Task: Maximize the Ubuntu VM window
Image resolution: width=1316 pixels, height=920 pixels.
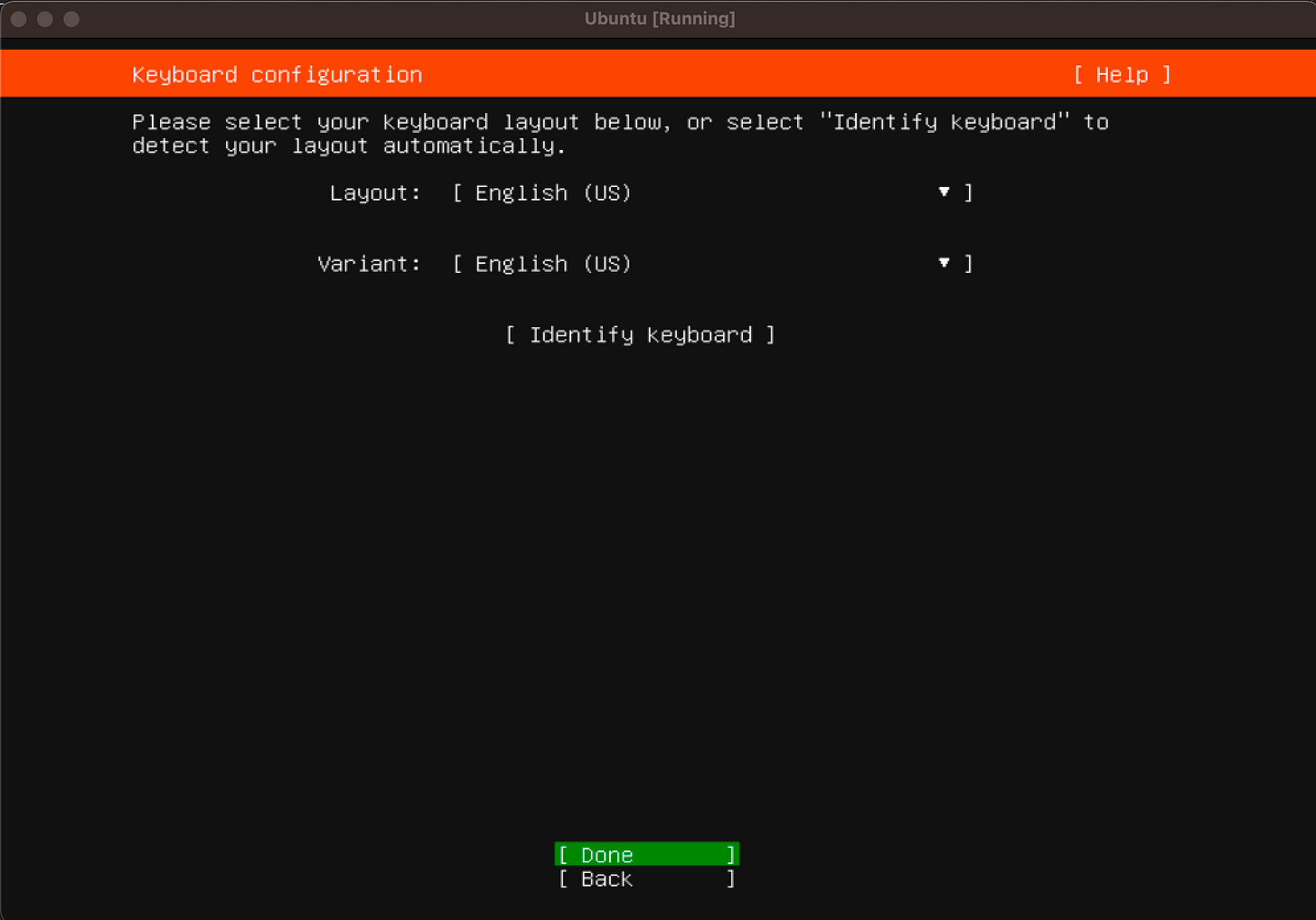Action: pos(71,19)
